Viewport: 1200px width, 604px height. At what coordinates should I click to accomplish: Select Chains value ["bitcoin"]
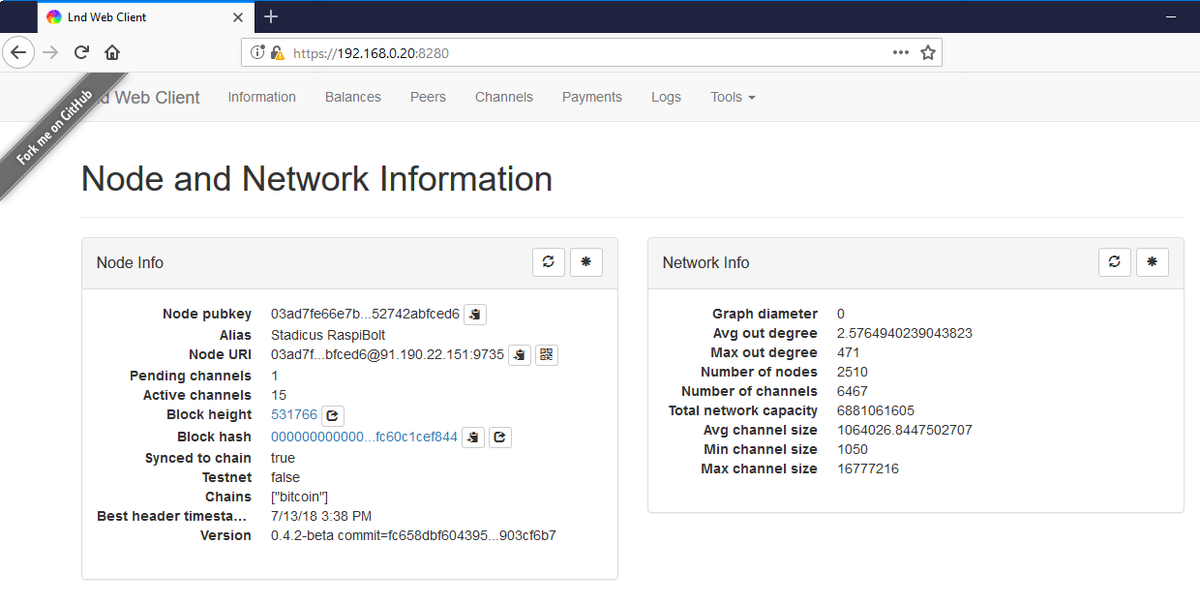300,497
